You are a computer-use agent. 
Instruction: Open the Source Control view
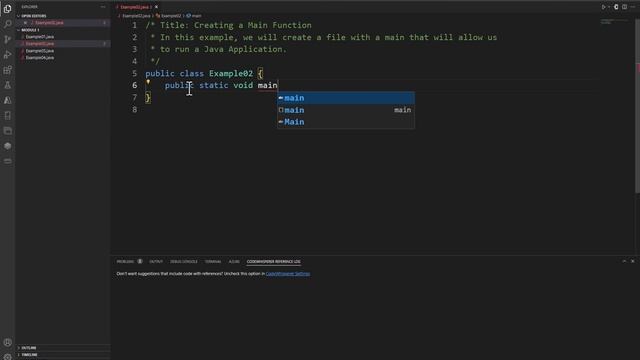(7, 39)
